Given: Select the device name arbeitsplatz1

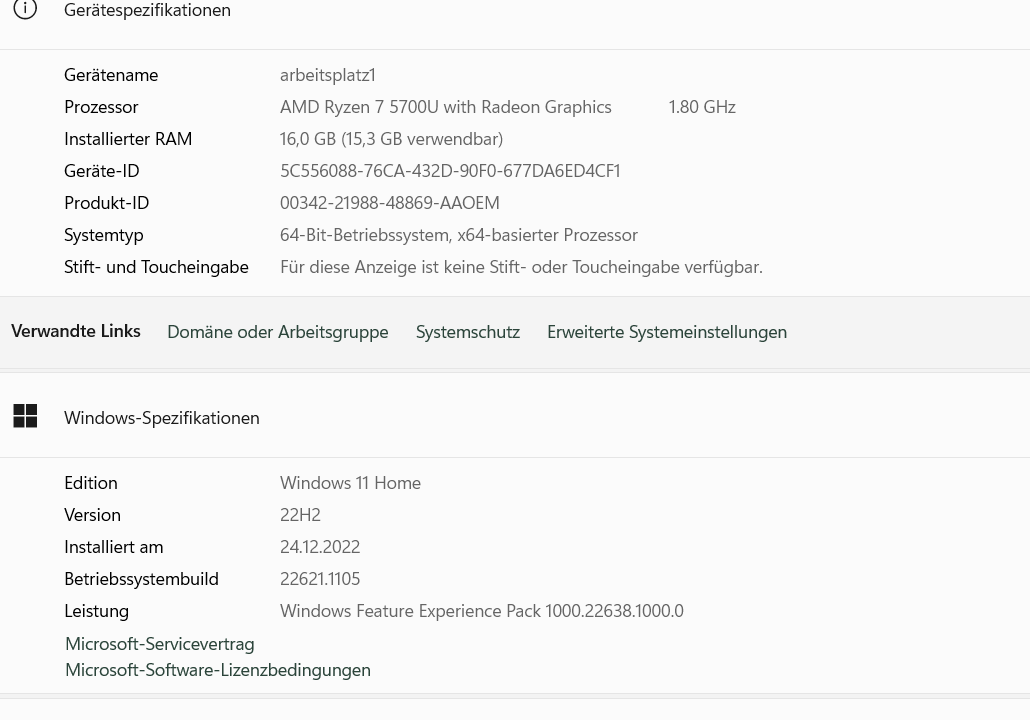Looking at the screenshot, I should point(328,75).
